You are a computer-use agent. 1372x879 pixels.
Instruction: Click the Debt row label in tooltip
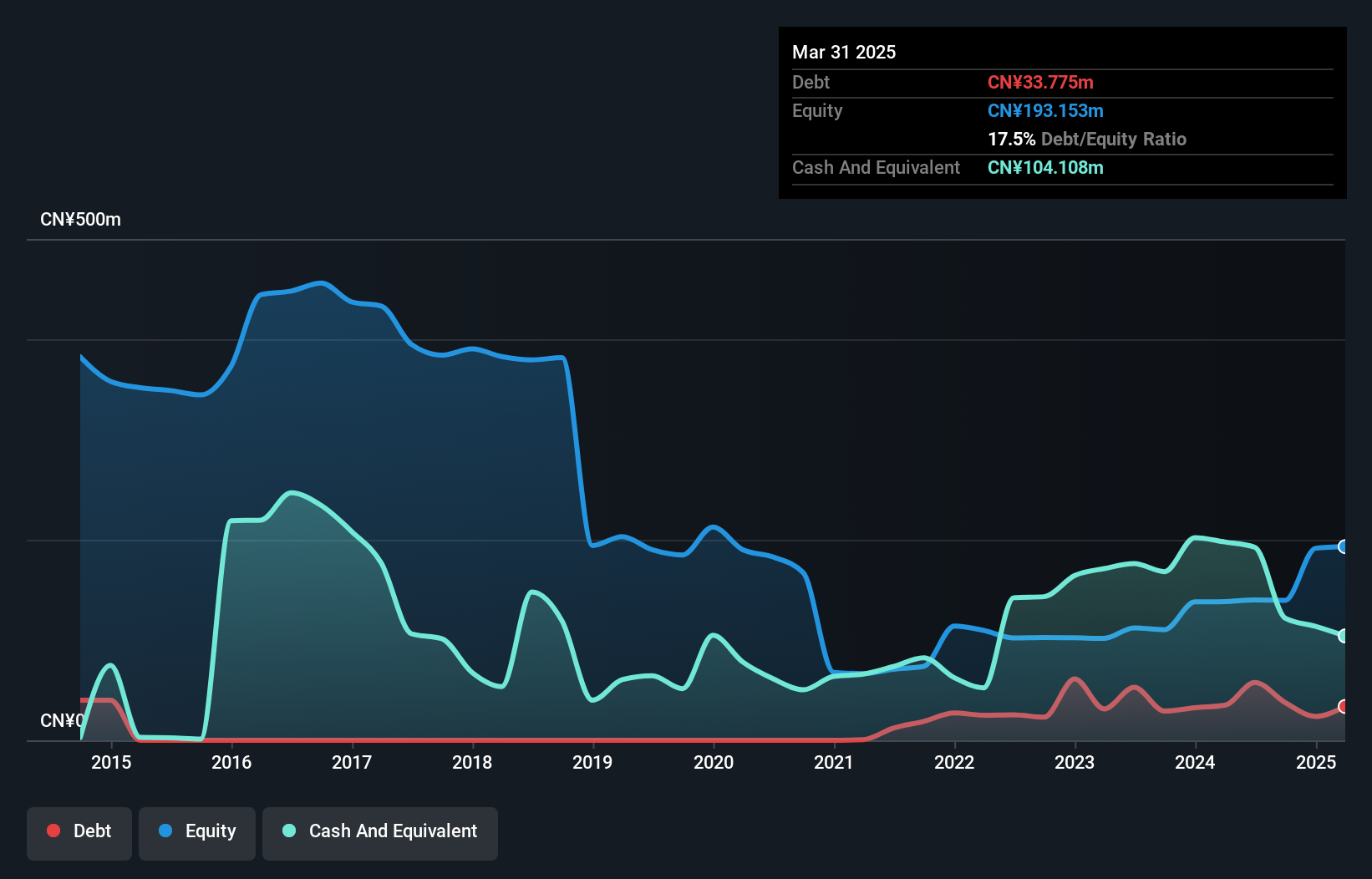pos(810,82)
